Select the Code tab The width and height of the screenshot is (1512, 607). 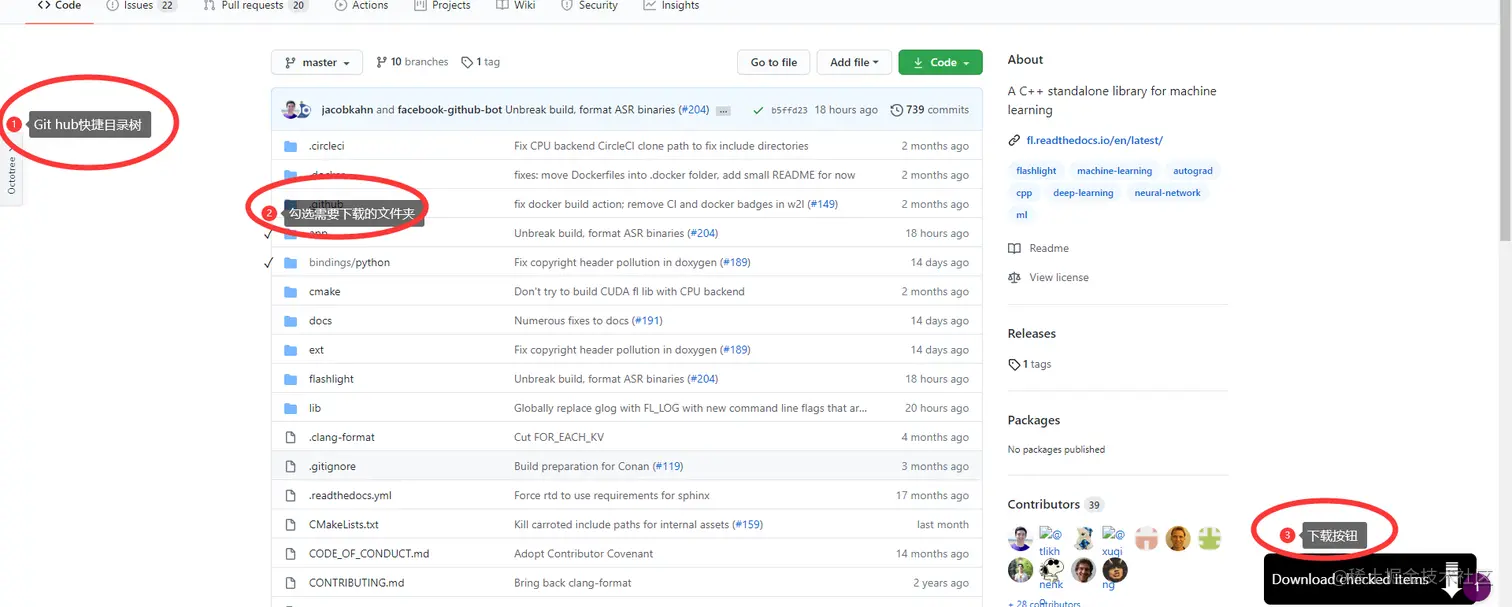coord(59,5)
